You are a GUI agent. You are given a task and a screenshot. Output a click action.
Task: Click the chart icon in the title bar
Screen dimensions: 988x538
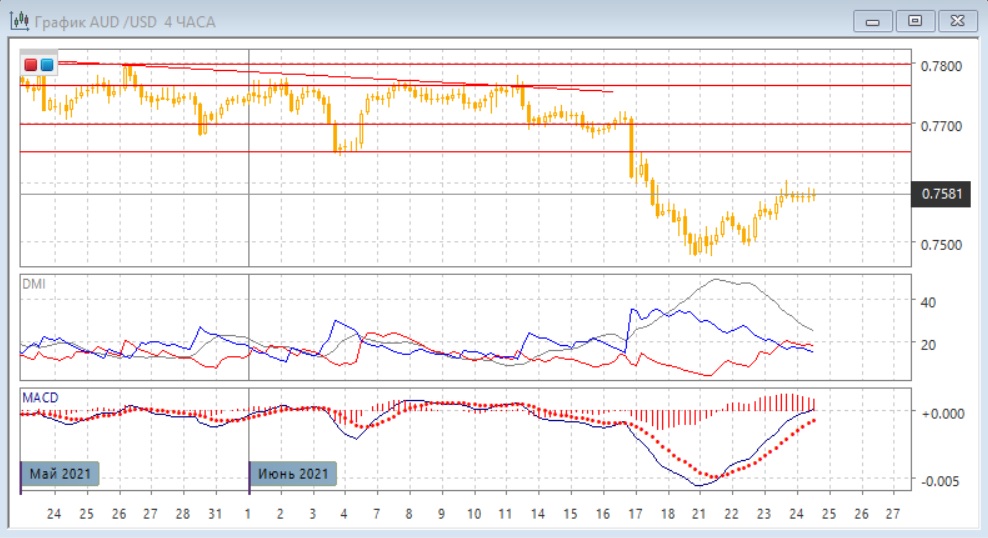pos(18,21)
